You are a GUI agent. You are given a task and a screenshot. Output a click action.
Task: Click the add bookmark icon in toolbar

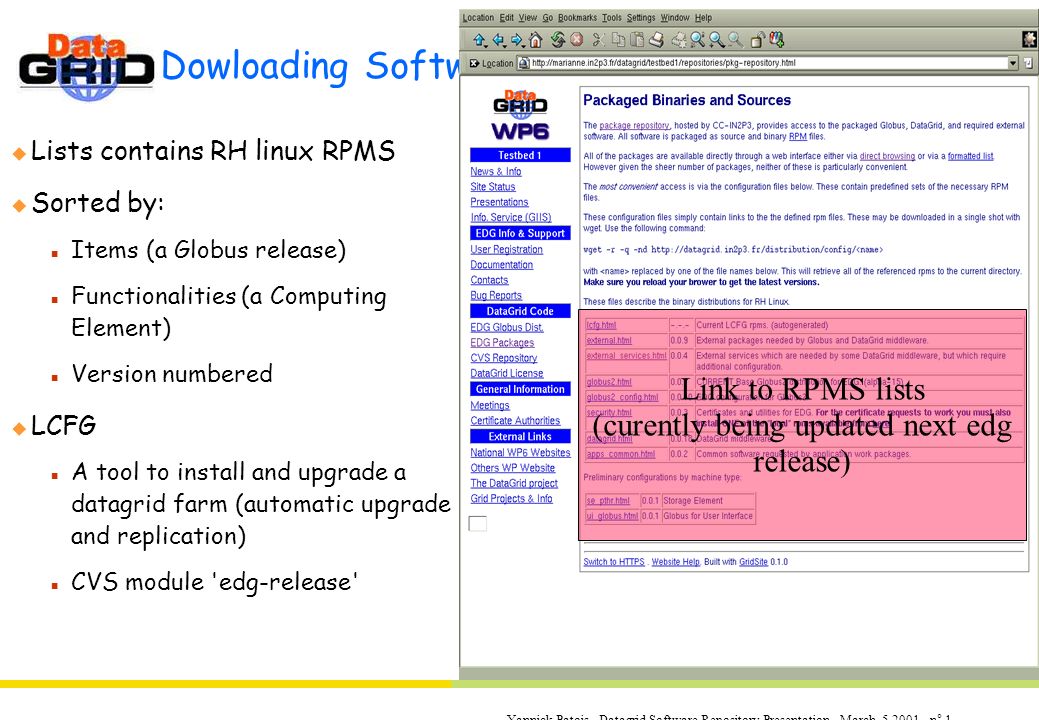point(776,40)
